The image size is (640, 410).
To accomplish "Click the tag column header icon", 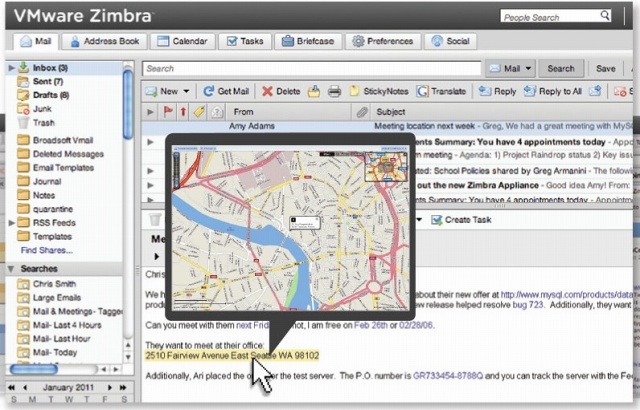I will coord(198,112).
